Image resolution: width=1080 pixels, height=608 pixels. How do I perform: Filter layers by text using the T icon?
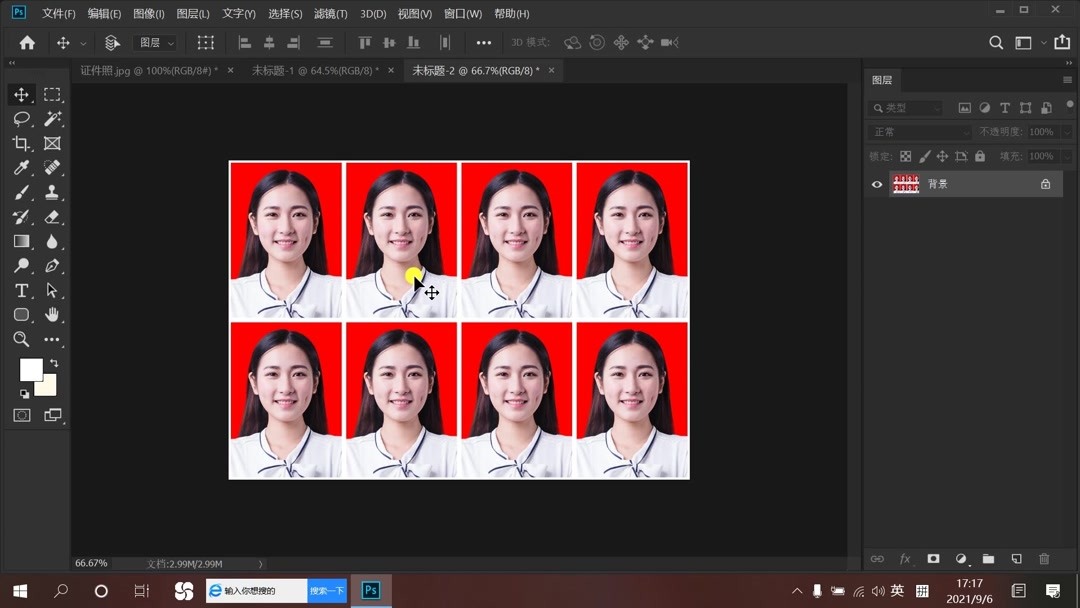click(x=1005, y=108)
